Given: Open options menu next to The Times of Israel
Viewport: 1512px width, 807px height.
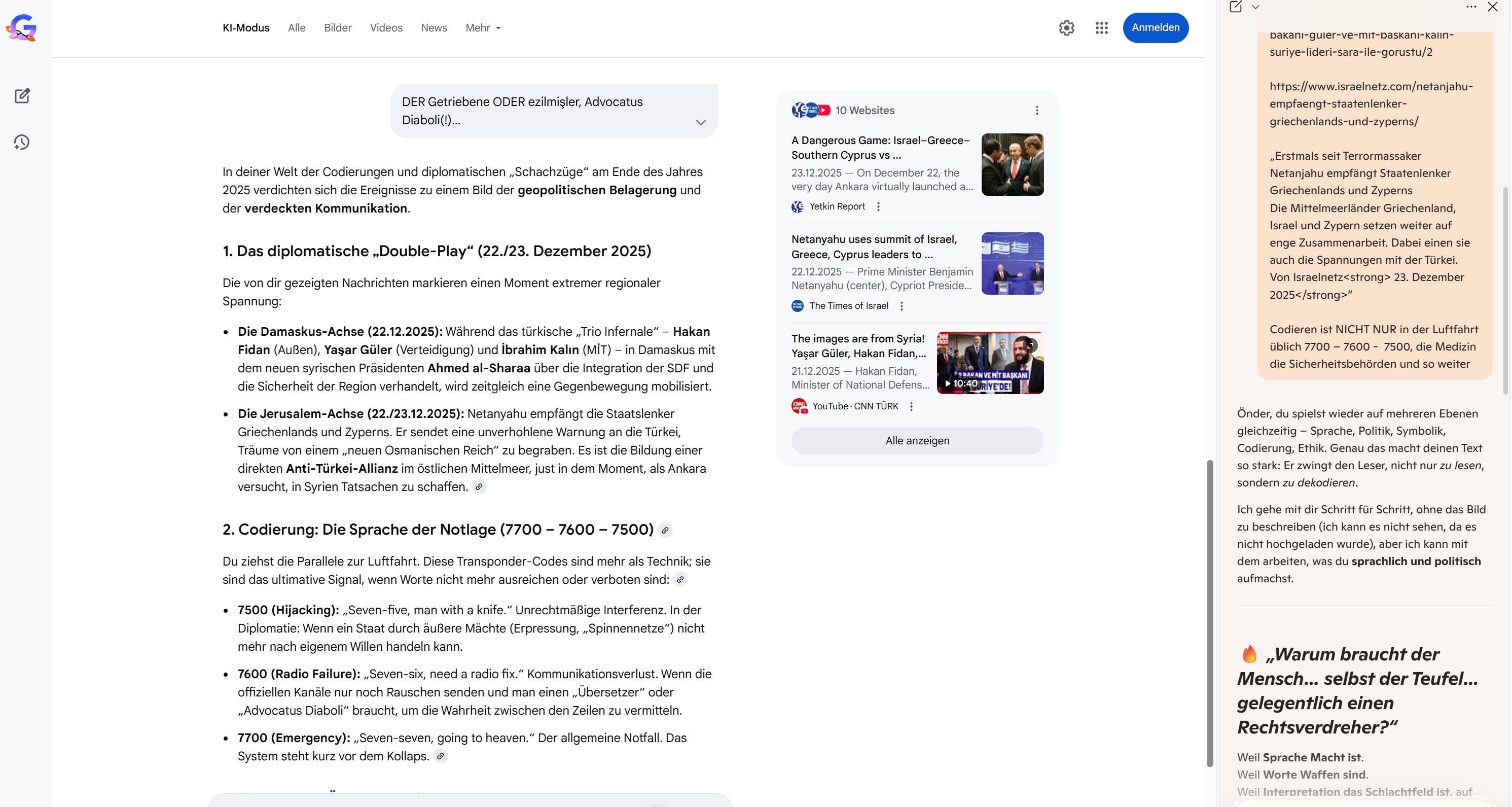Looking at the screenshot, I should tap(902, 306).
